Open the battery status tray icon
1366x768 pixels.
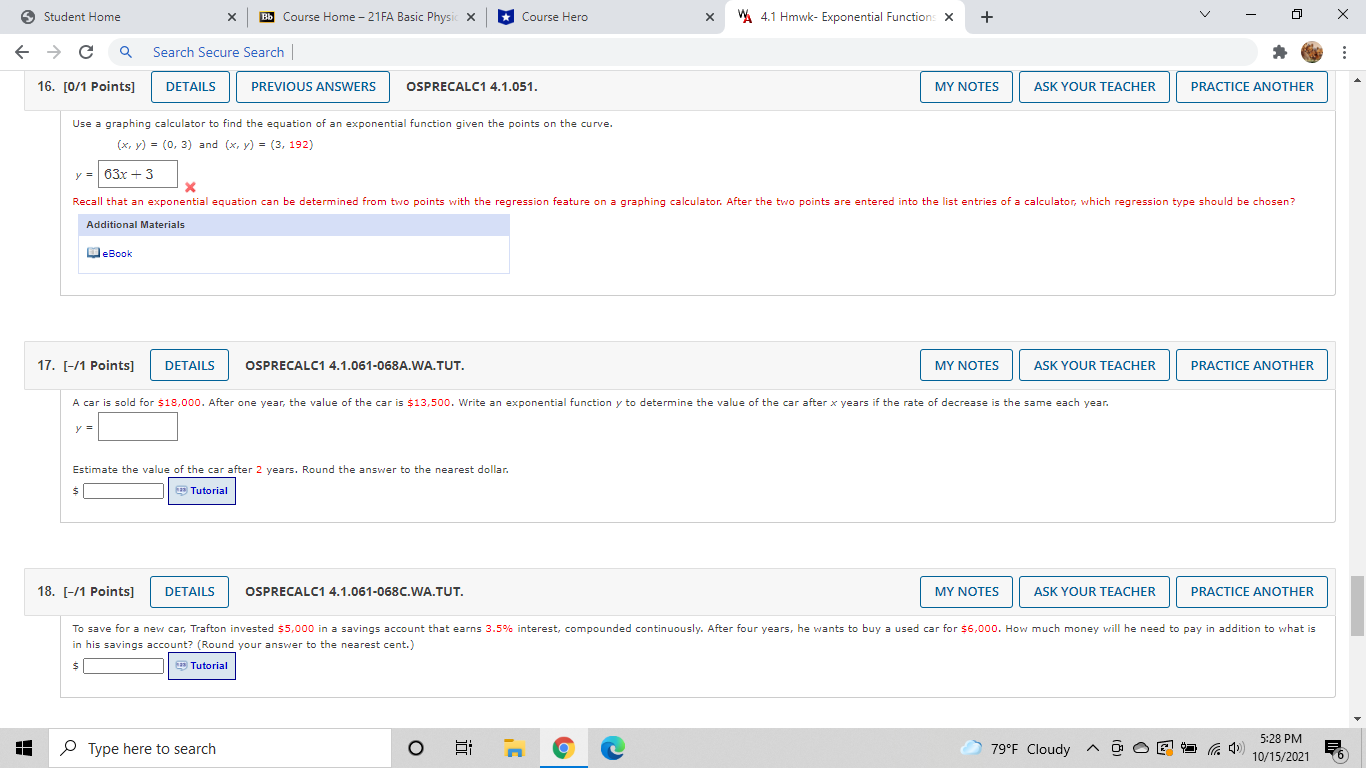click(1190, 748)
